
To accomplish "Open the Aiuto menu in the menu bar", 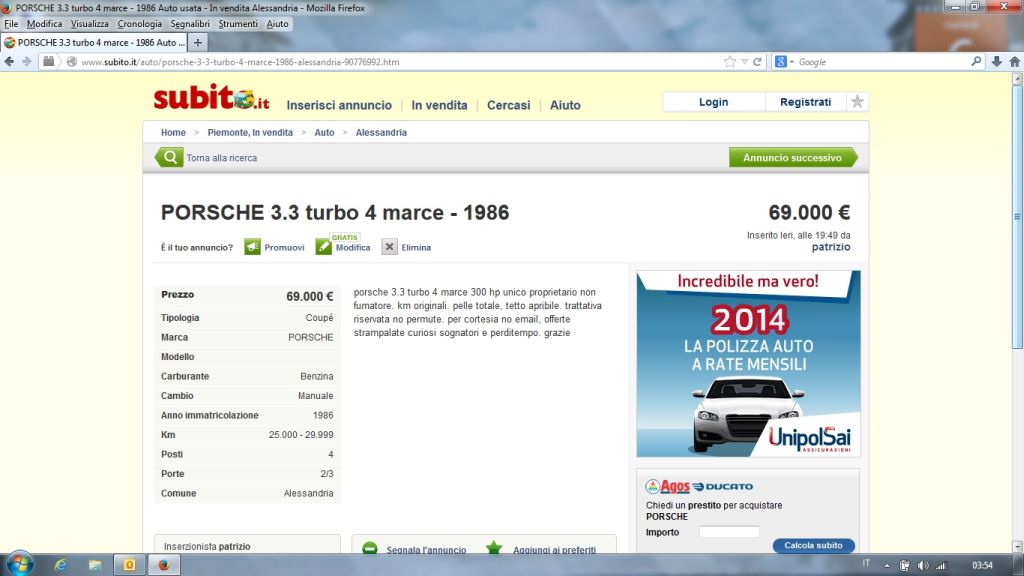I will 277,24.
